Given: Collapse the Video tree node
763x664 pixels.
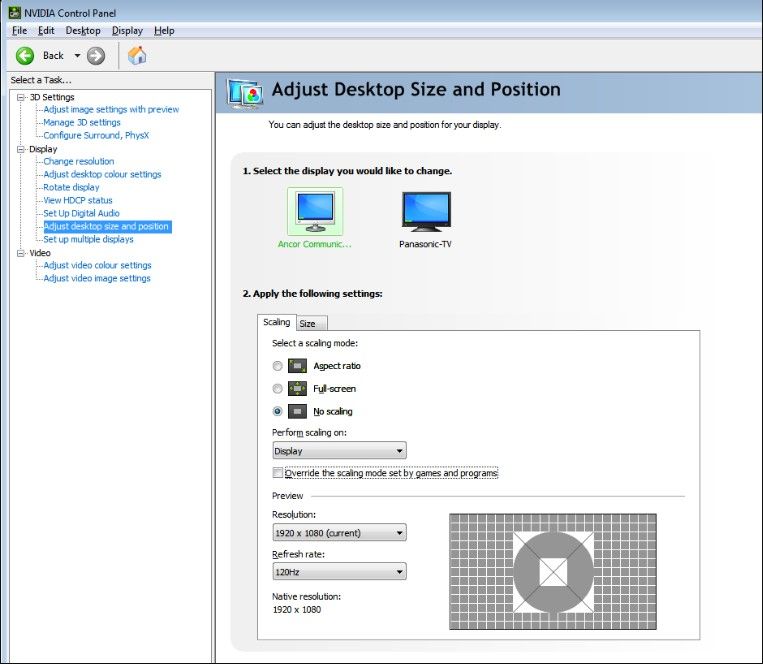Looking at the screenshot, I should pos(21,253).
